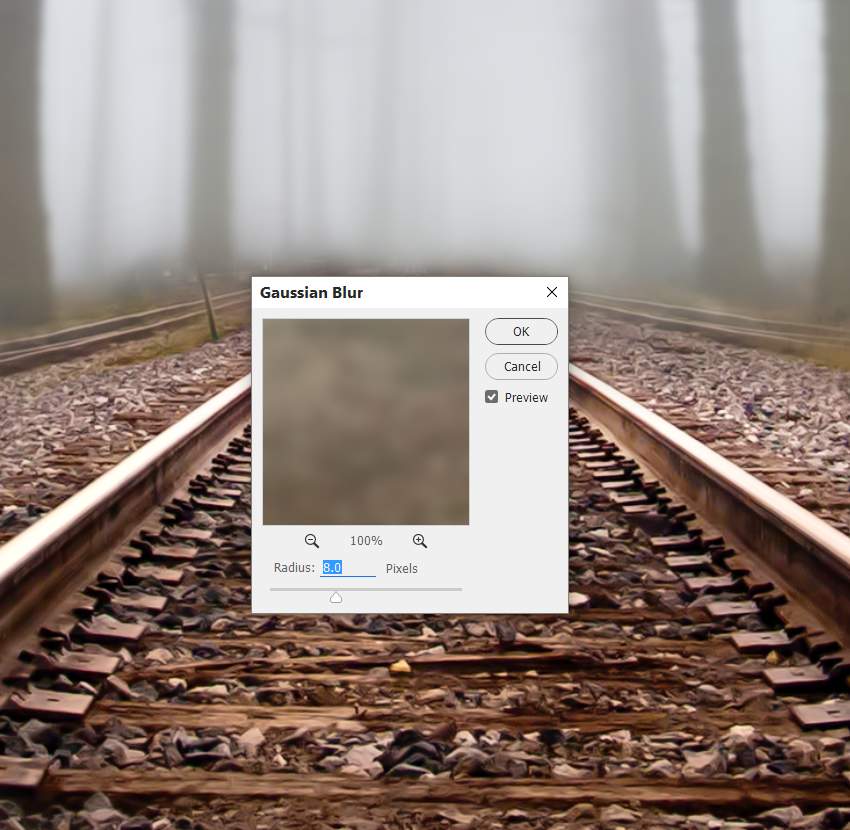Screen dimensions: 850x830
Task: Click the Gaussian Blur title bar text
Action: pyautogui.click(x=311, y=293)
